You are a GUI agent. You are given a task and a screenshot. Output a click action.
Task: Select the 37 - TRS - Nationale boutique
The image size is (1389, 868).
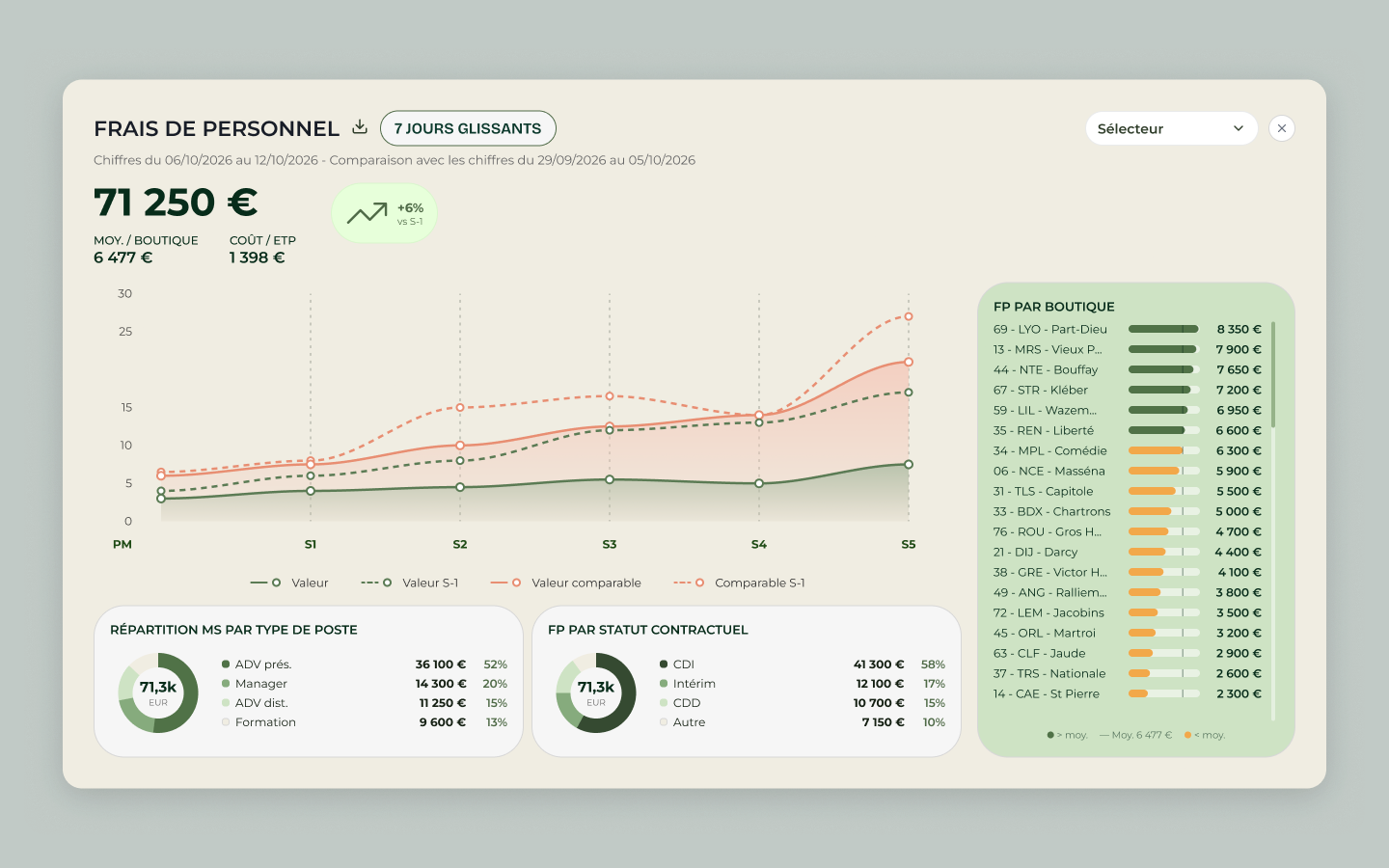tap(1128, 673)
